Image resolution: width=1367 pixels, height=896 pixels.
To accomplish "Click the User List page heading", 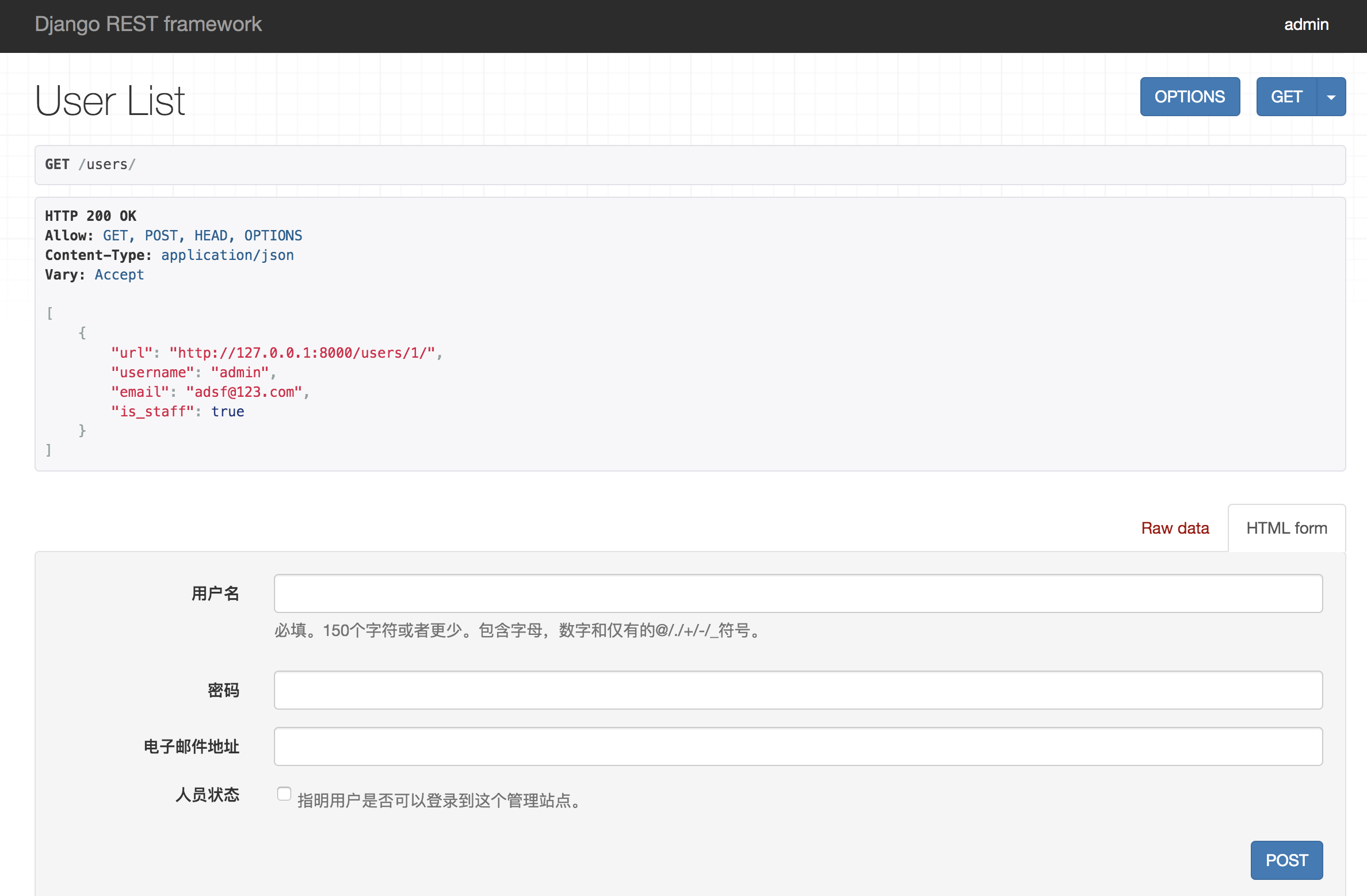I will (x=110, y=101).
